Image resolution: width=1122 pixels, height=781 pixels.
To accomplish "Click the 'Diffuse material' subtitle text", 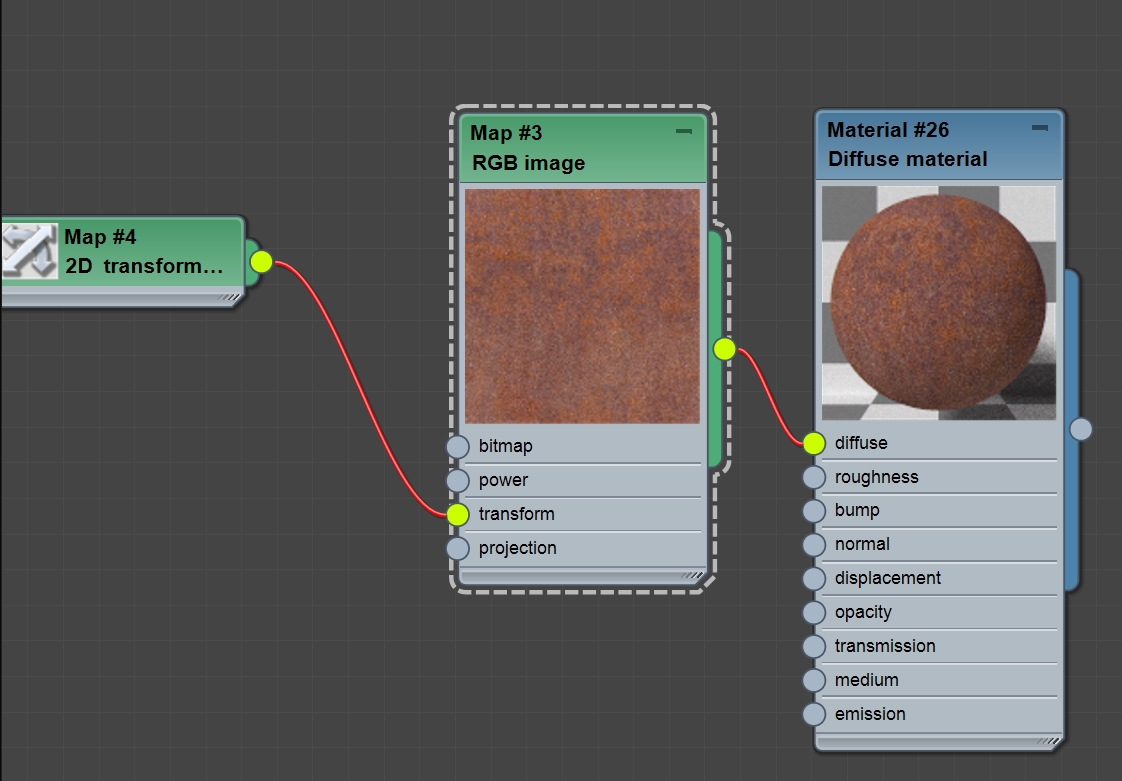I will coord(907,159).
